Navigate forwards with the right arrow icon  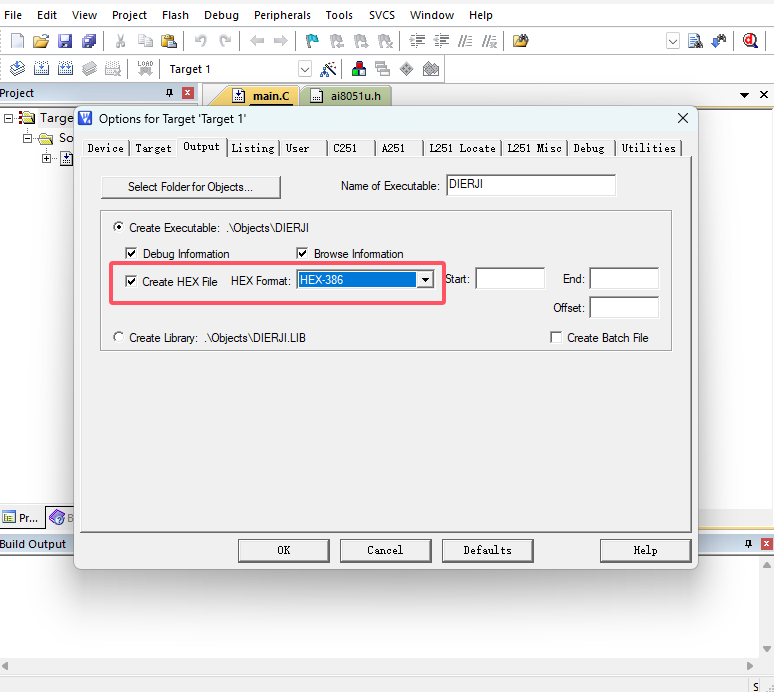[x=280, y=41]
